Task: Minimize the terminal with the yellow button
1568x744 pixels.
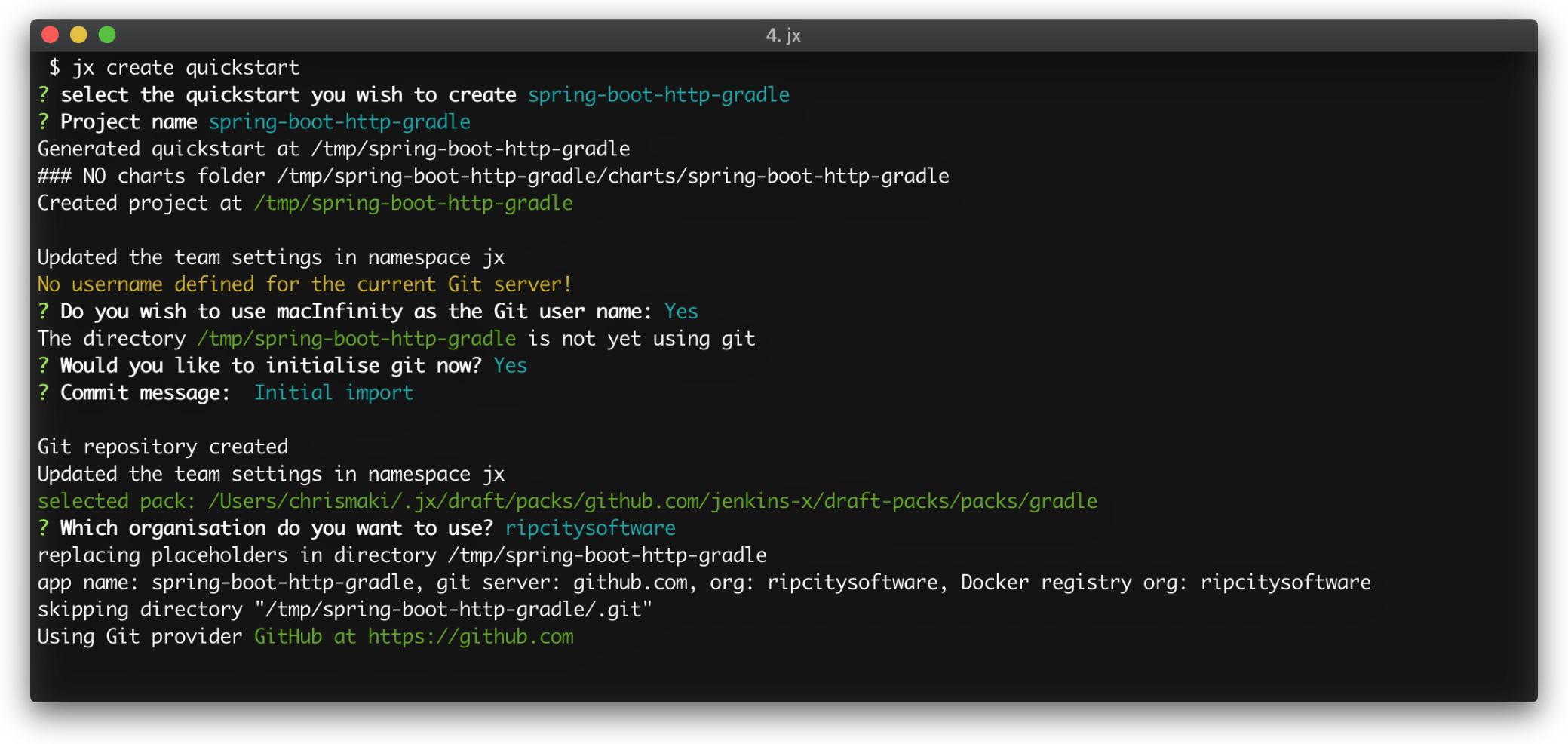Action: click(x=78, y=35)
